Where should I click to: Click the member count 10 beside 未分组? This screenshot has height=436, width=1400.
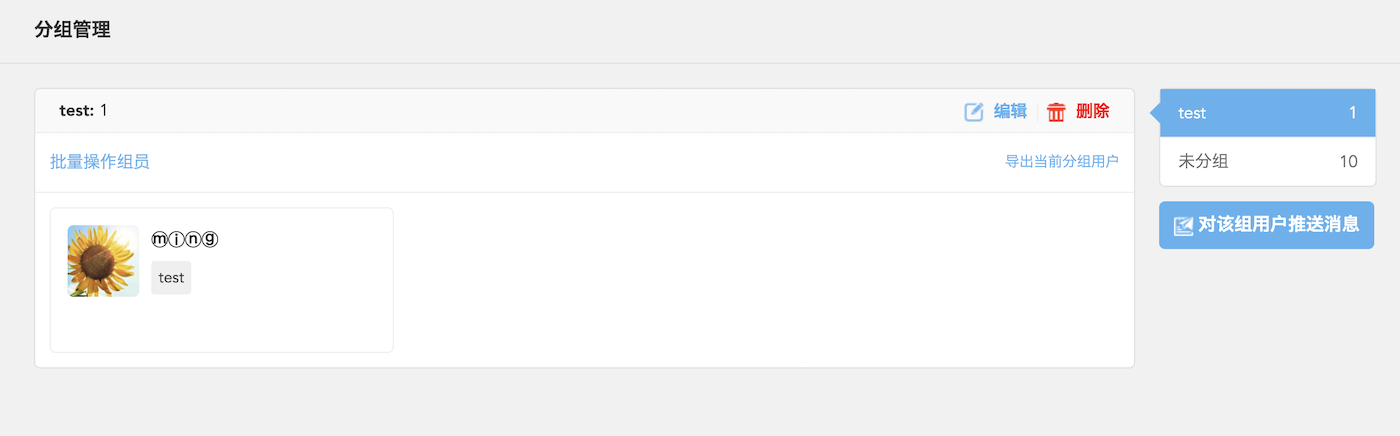pos(1348,161)
